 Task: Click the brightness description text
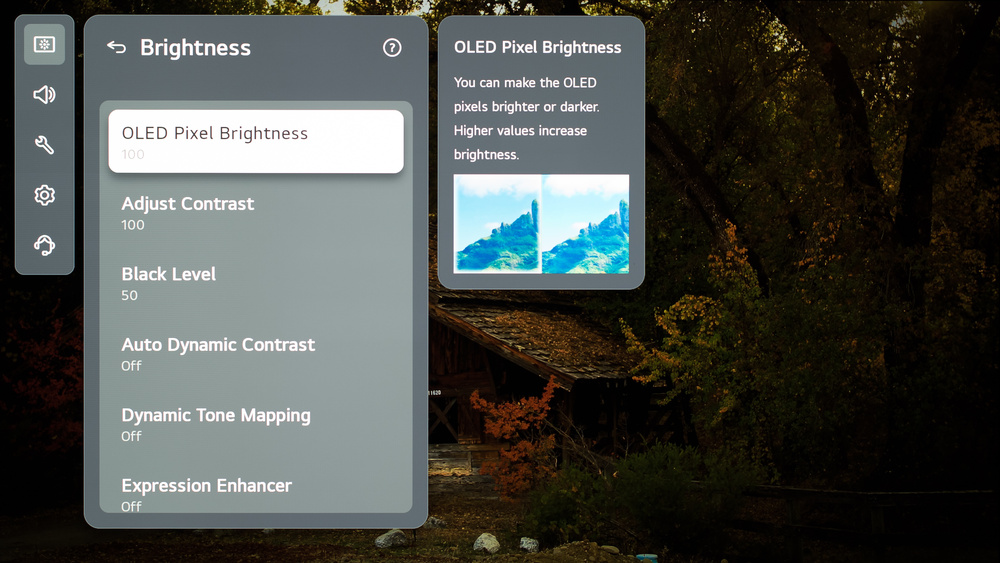click(527, 119)
